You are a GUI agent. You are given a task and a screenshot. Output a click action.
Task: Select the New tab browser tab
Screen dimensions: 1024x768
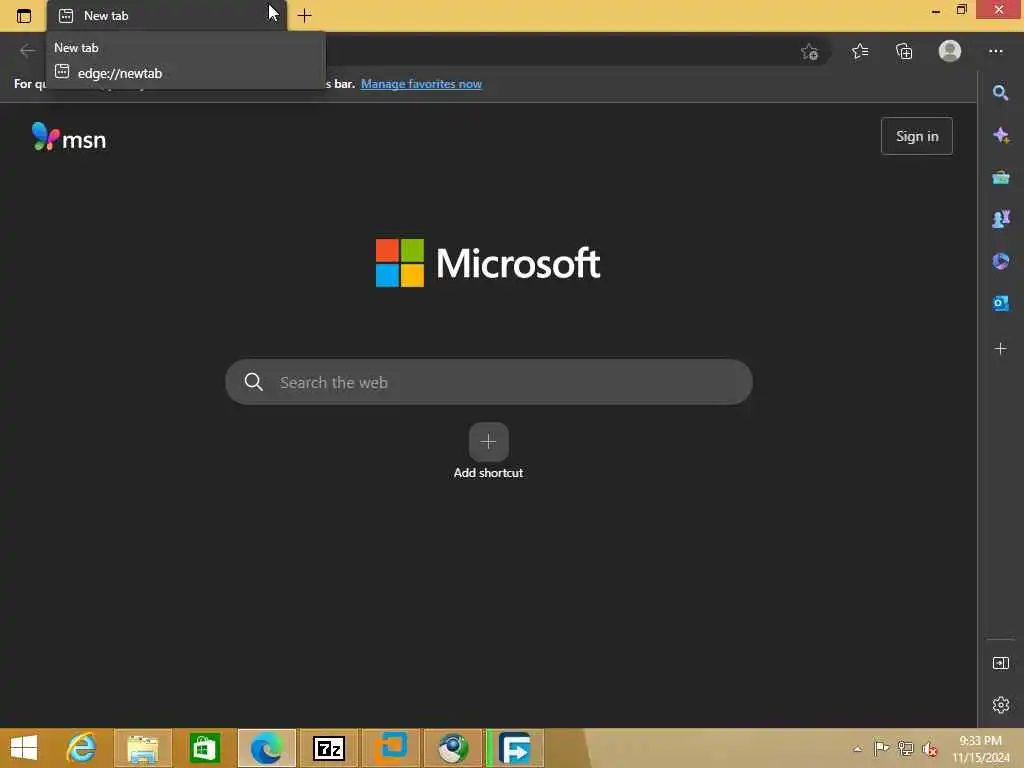[x=167, y=16]
